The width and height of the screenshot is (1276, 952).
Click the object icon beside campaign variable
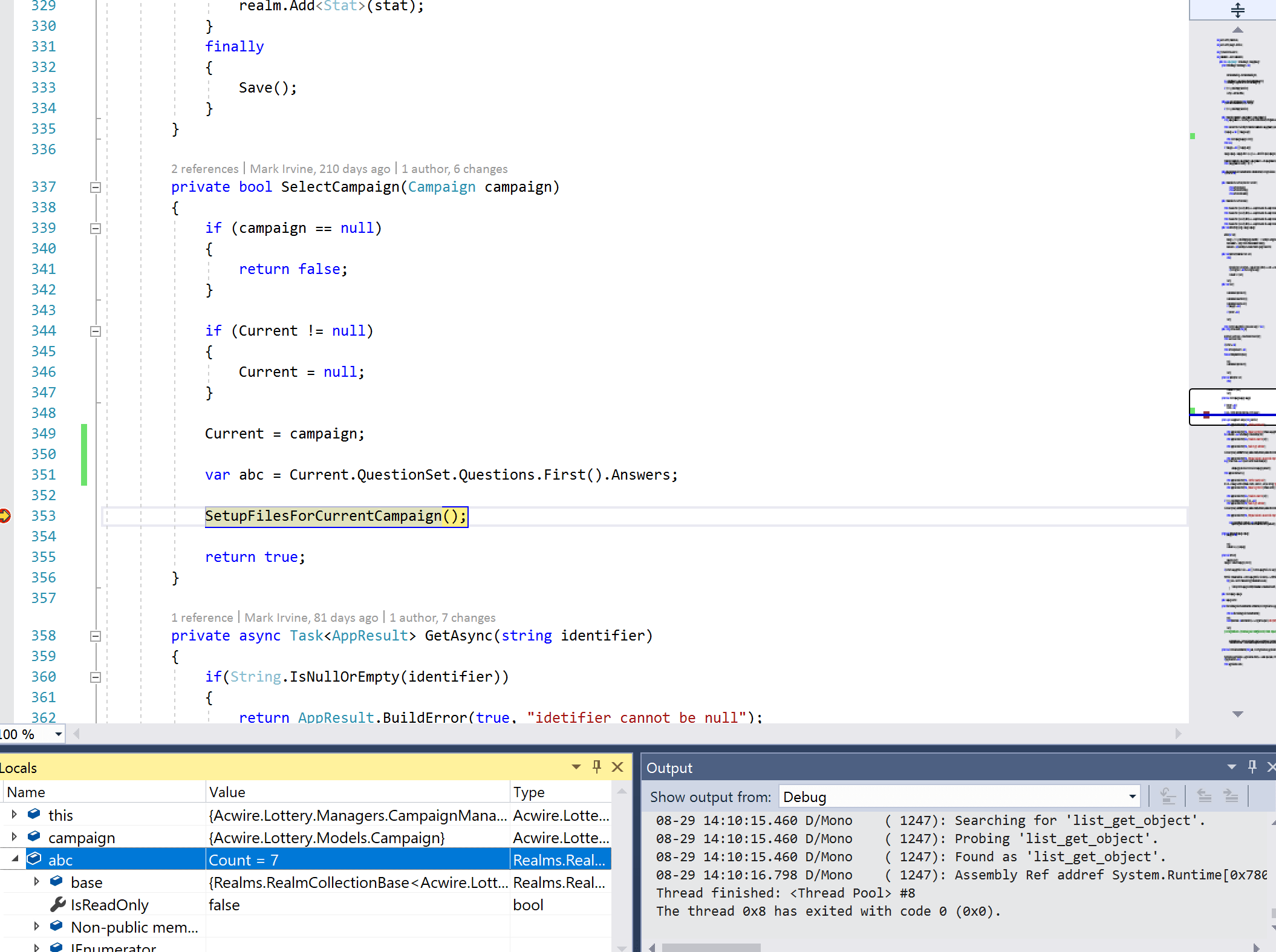[x=33, y=836]
